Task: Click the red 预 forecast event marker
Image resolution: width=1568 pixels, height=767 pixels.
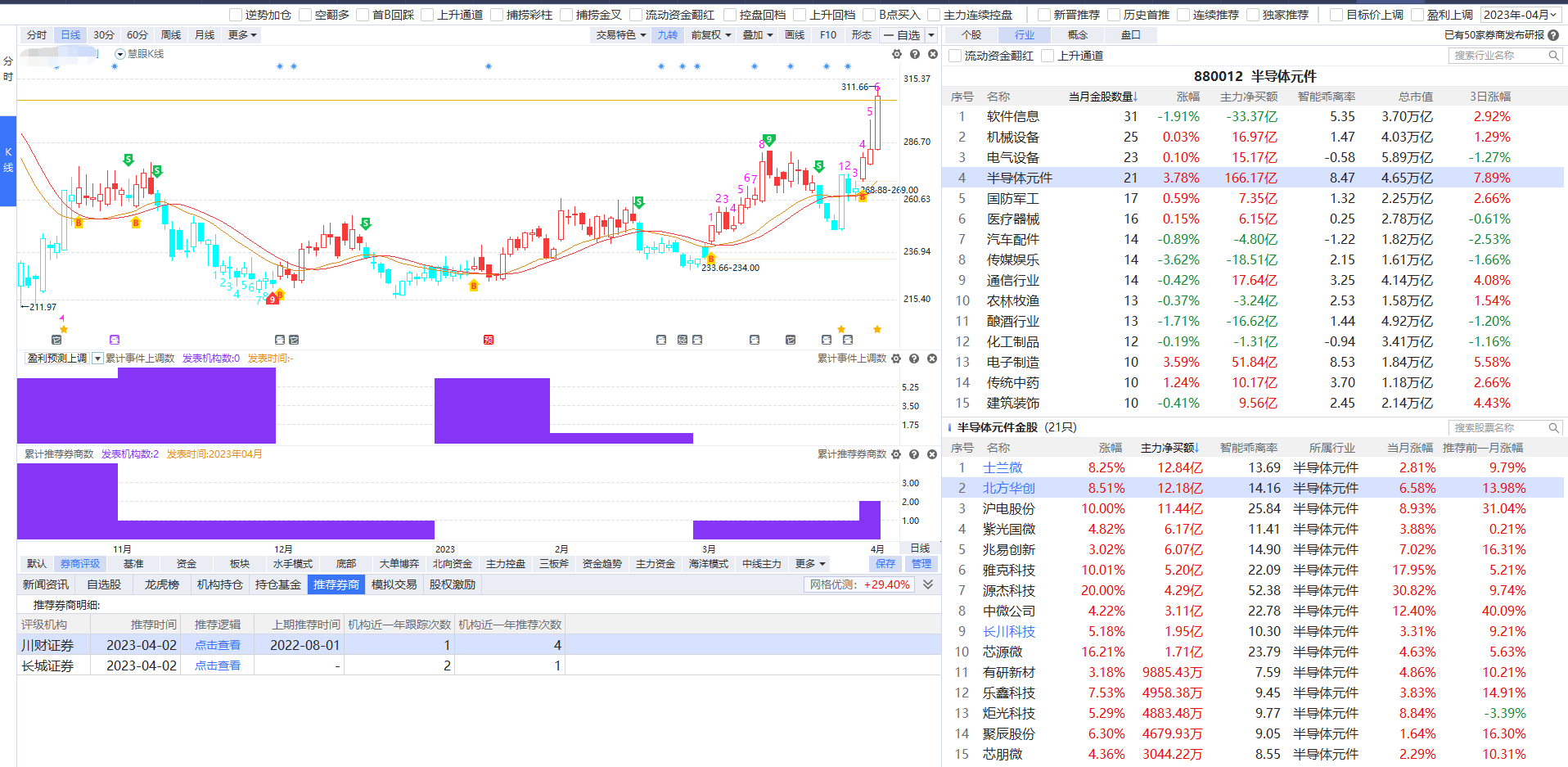Action: click(489, 340)
